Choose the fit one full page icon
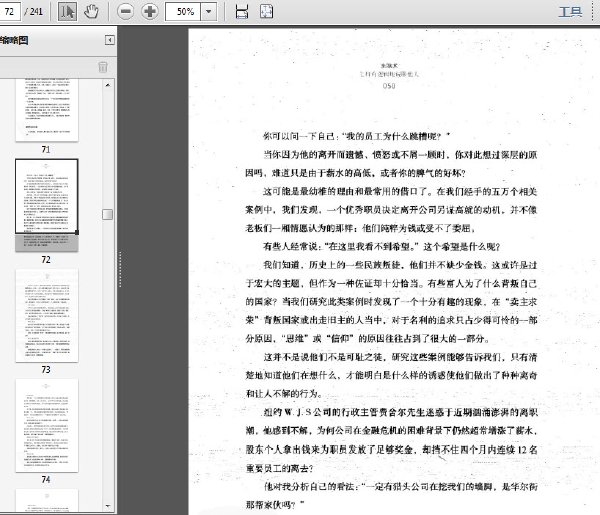 tap(266, 11)
